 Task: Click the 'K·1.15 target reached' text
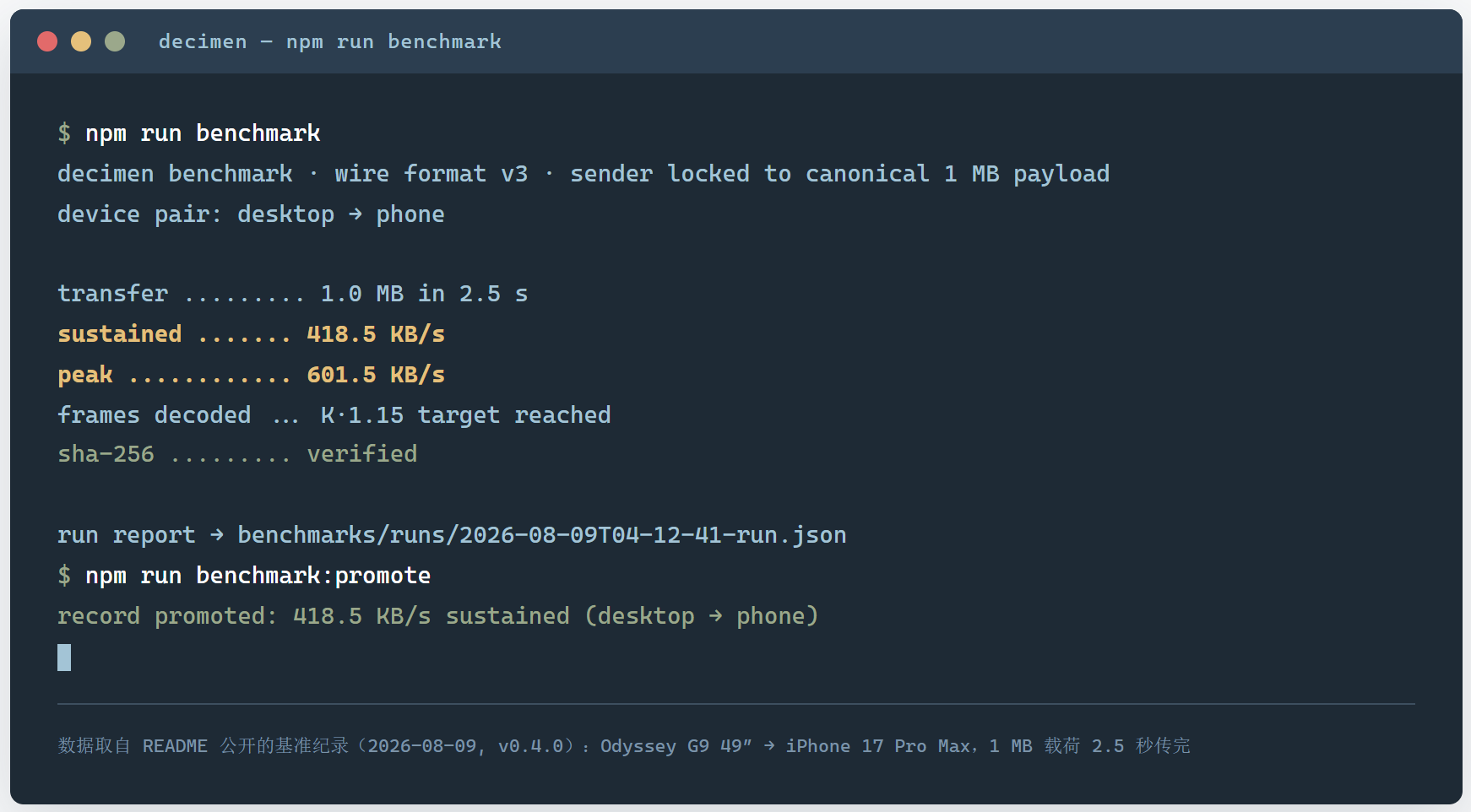point(466,415)
